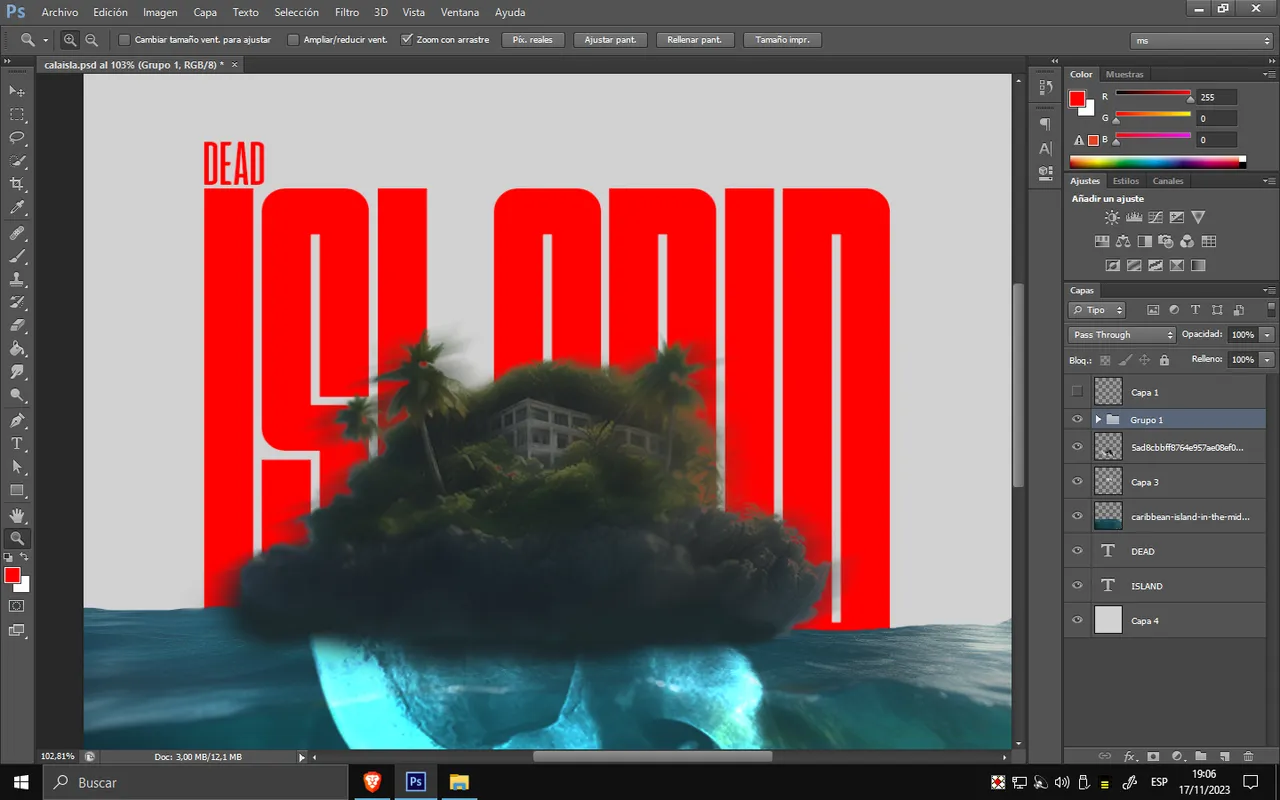This screenshot has width=1280, height=800.
Task: Select the Smudge tool
Action: pyautogui.click(x=17, y=373)
